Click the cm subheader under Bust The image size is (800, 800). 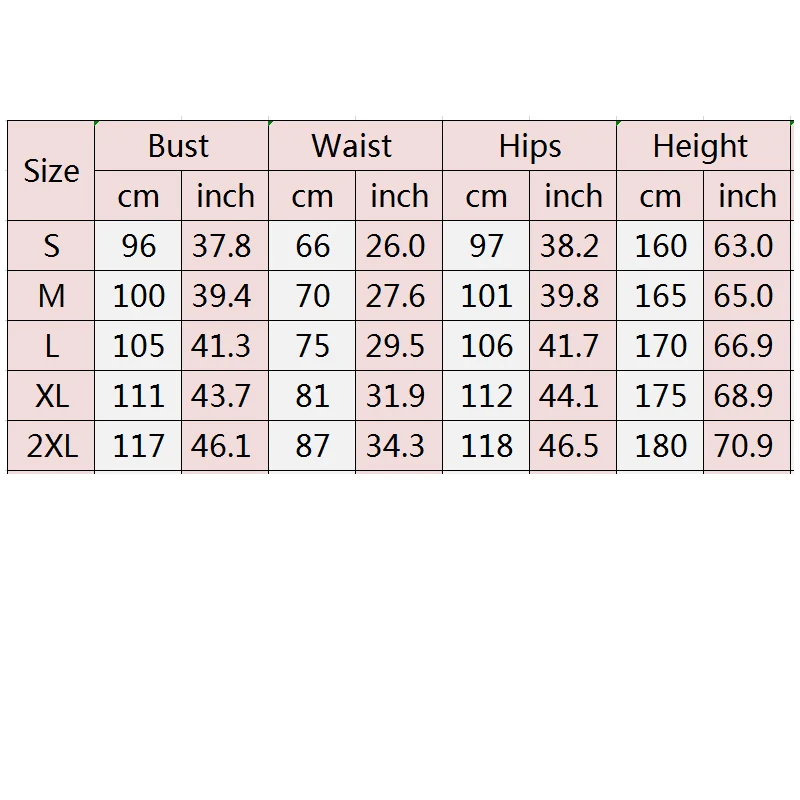[138, 196]
